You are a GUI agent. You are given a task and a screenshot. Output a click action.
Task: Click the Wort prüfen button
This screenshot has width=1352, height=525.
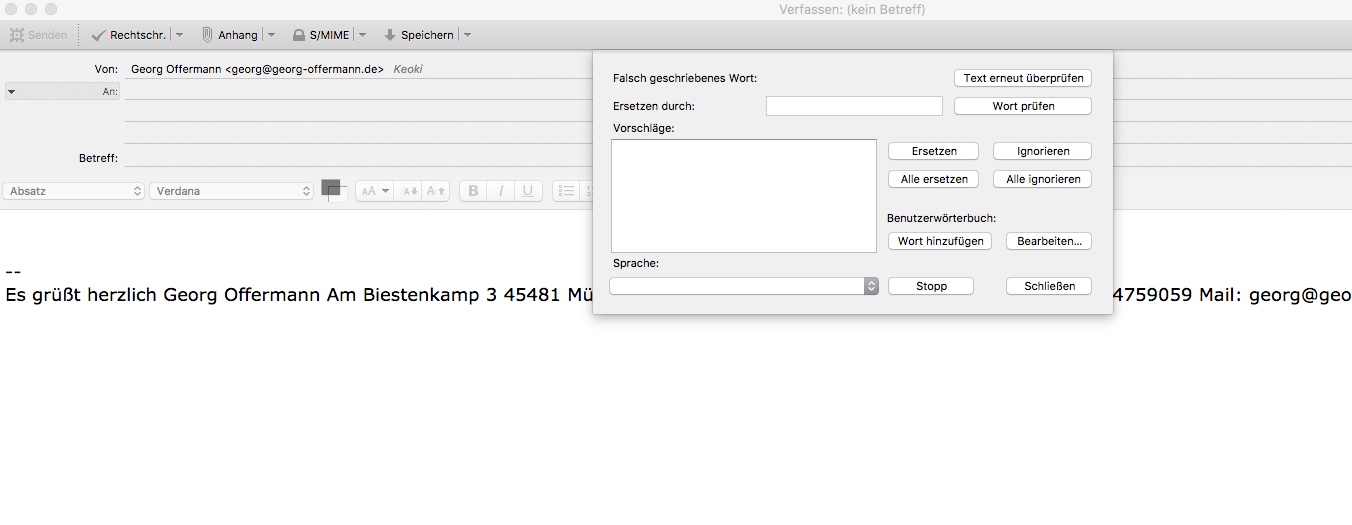(1023, 106)
